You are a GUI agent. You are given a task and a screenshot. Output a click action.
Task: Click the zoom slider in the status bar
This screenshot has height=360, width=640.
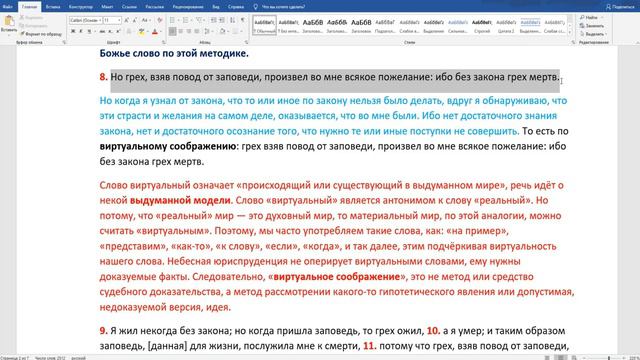click(x=608, y=358)
